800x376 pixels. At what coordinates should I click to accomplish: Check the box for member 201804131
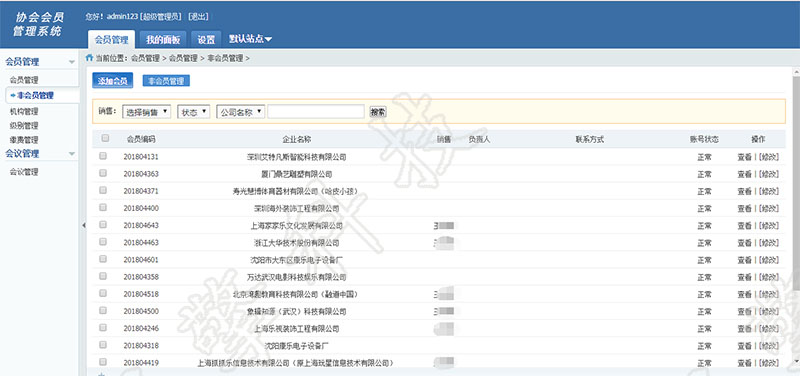click(103, 156)
